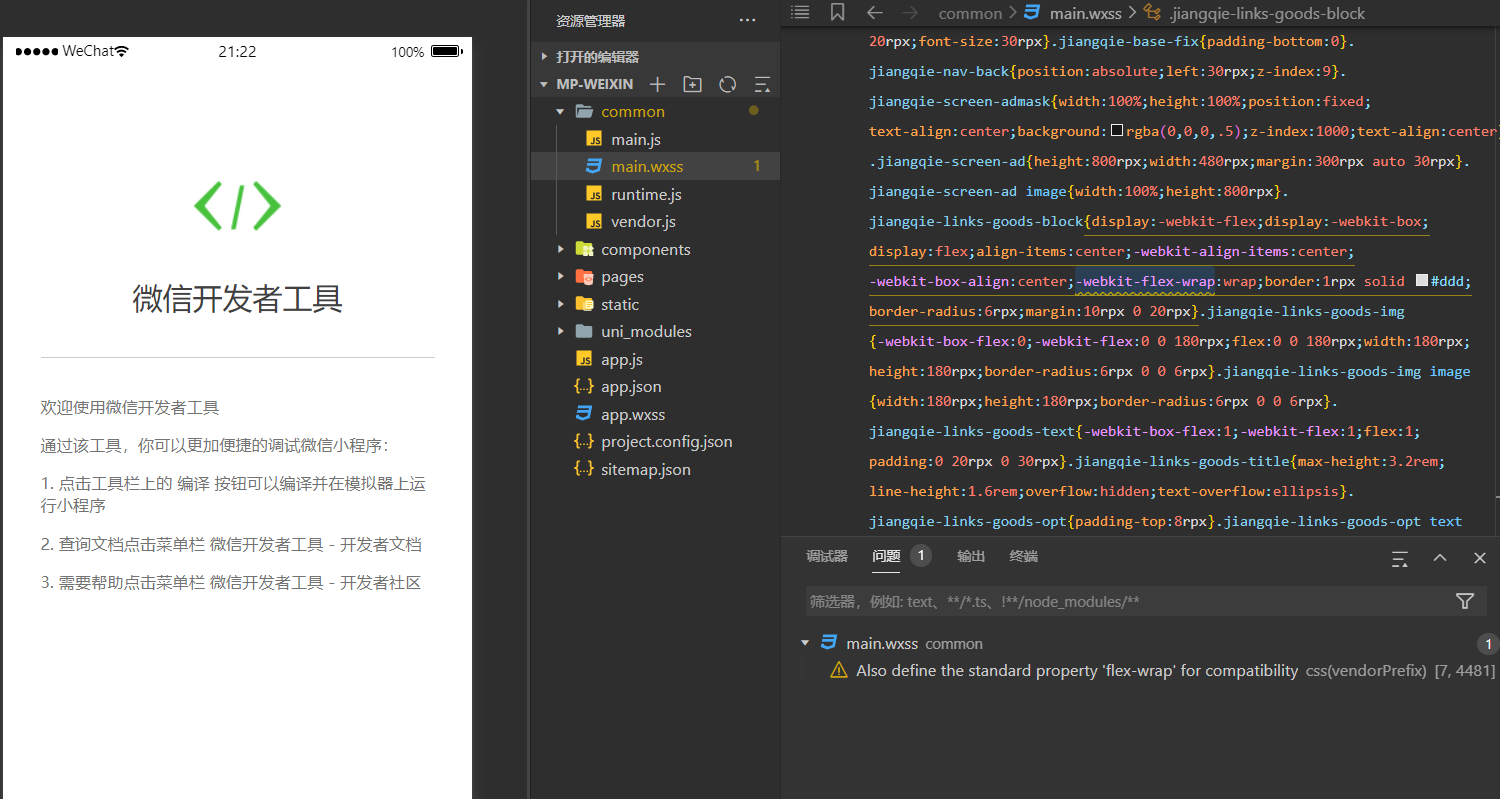This screenshot has height=799, width=1500.
Task: Click the 21:22 clock in simulator
Action: tap(237, 51)
